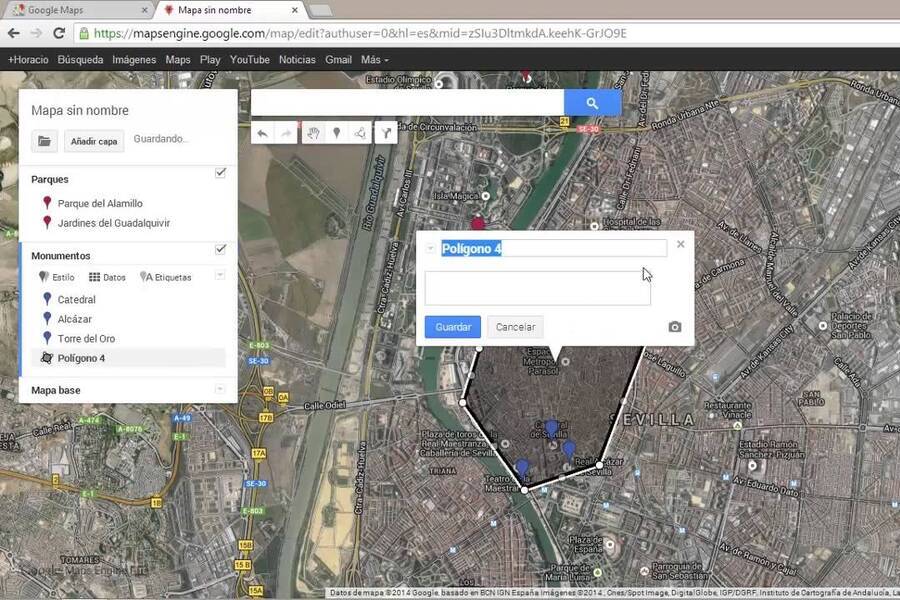Choose the draw line tool
Viewport: 900px width, 600px height.
359,133
